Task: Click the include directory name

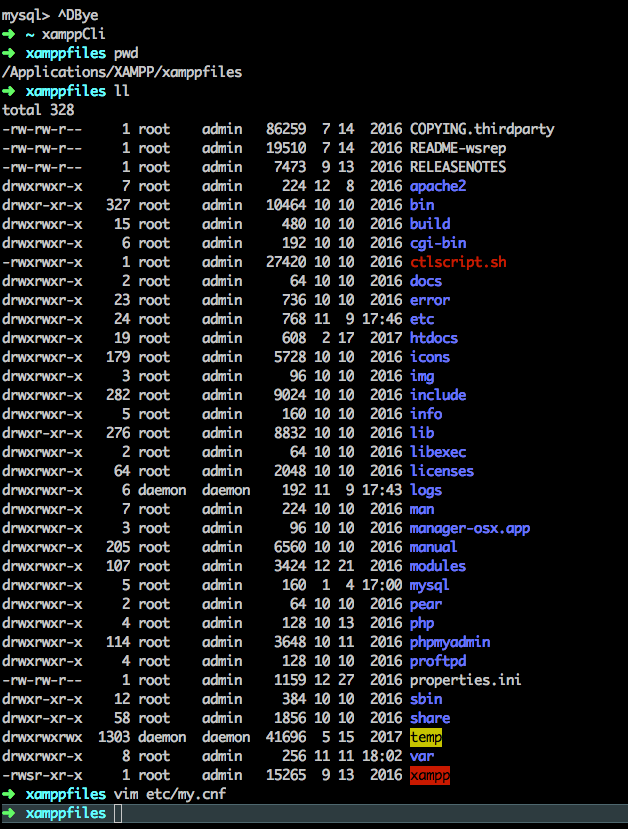Action: [x=438, y=395]
